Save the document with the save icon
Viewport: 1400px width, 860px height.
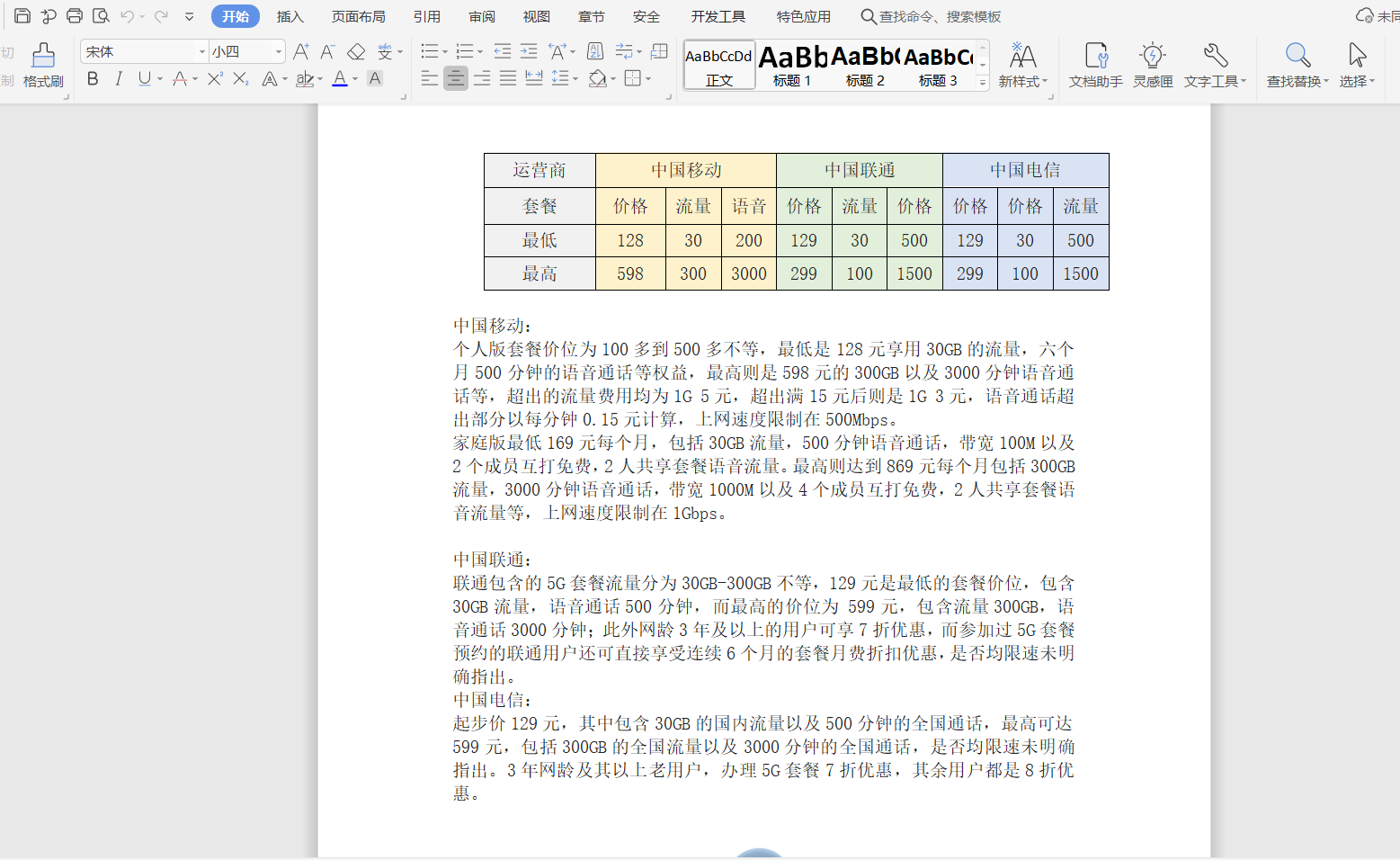tap(22, 16)
